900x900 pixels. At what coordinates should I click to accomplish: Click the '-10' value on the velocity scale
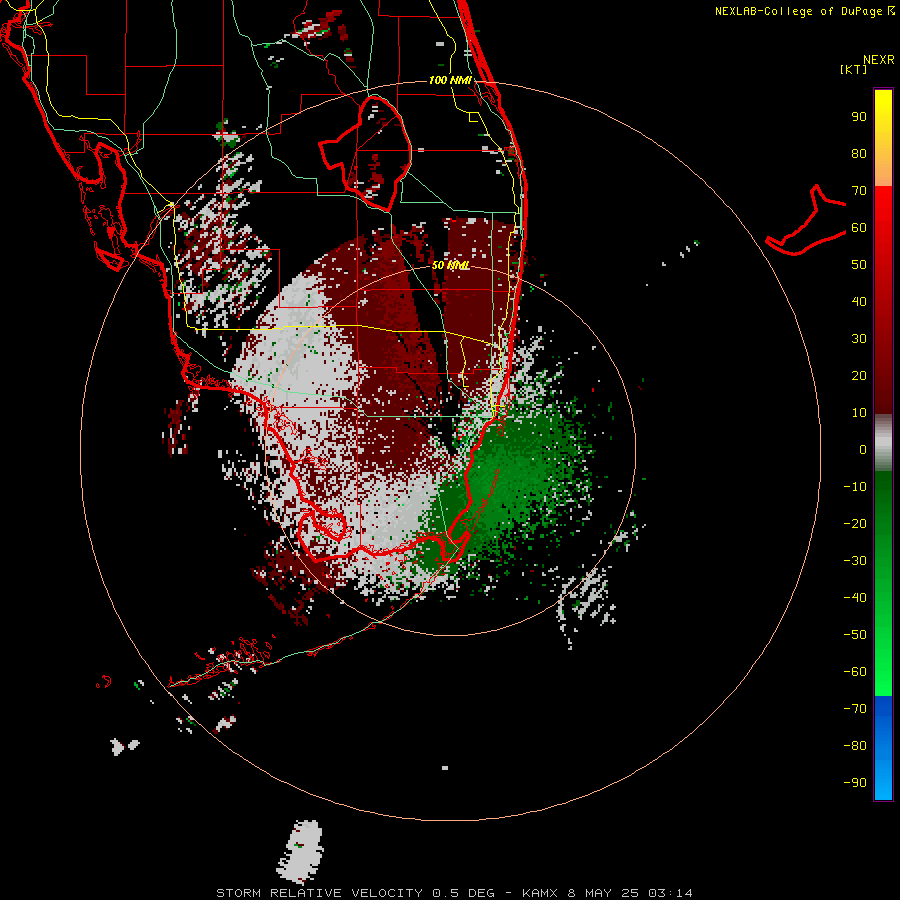pyautogui.click(x=855, y=487)
